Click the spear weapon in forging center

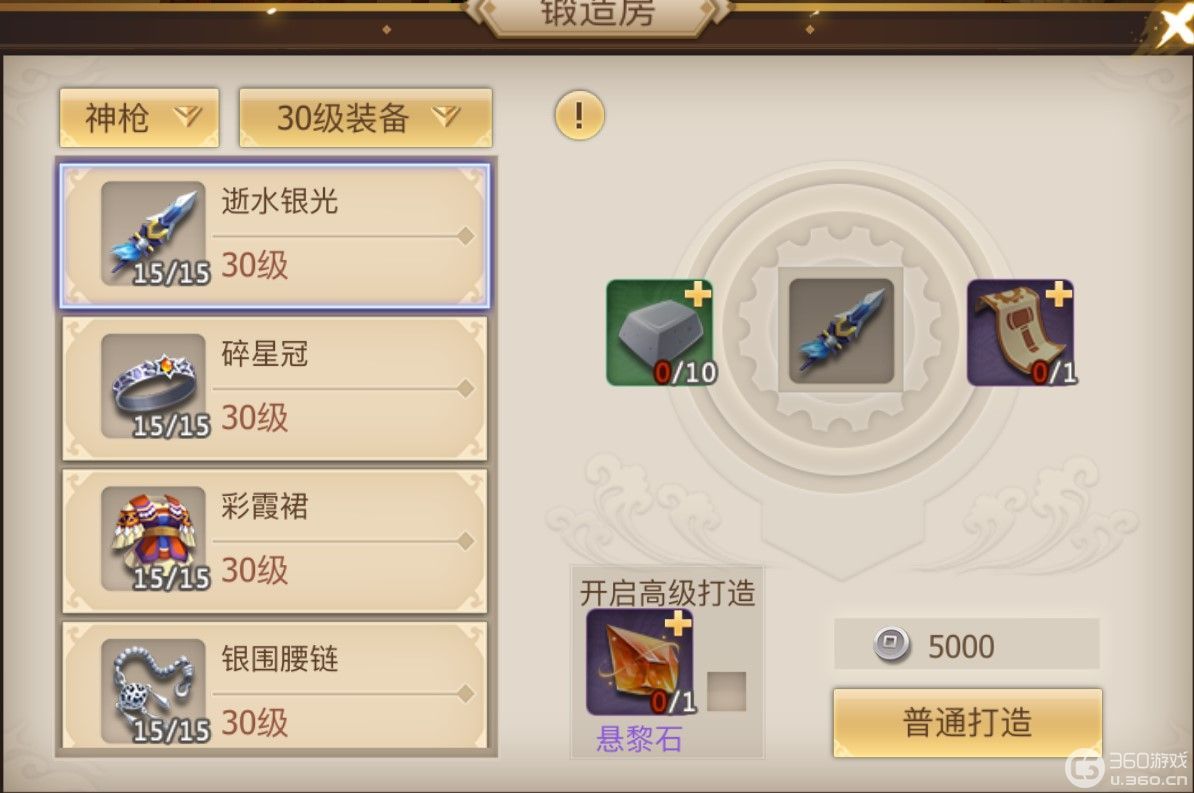[x=841, y=331]
